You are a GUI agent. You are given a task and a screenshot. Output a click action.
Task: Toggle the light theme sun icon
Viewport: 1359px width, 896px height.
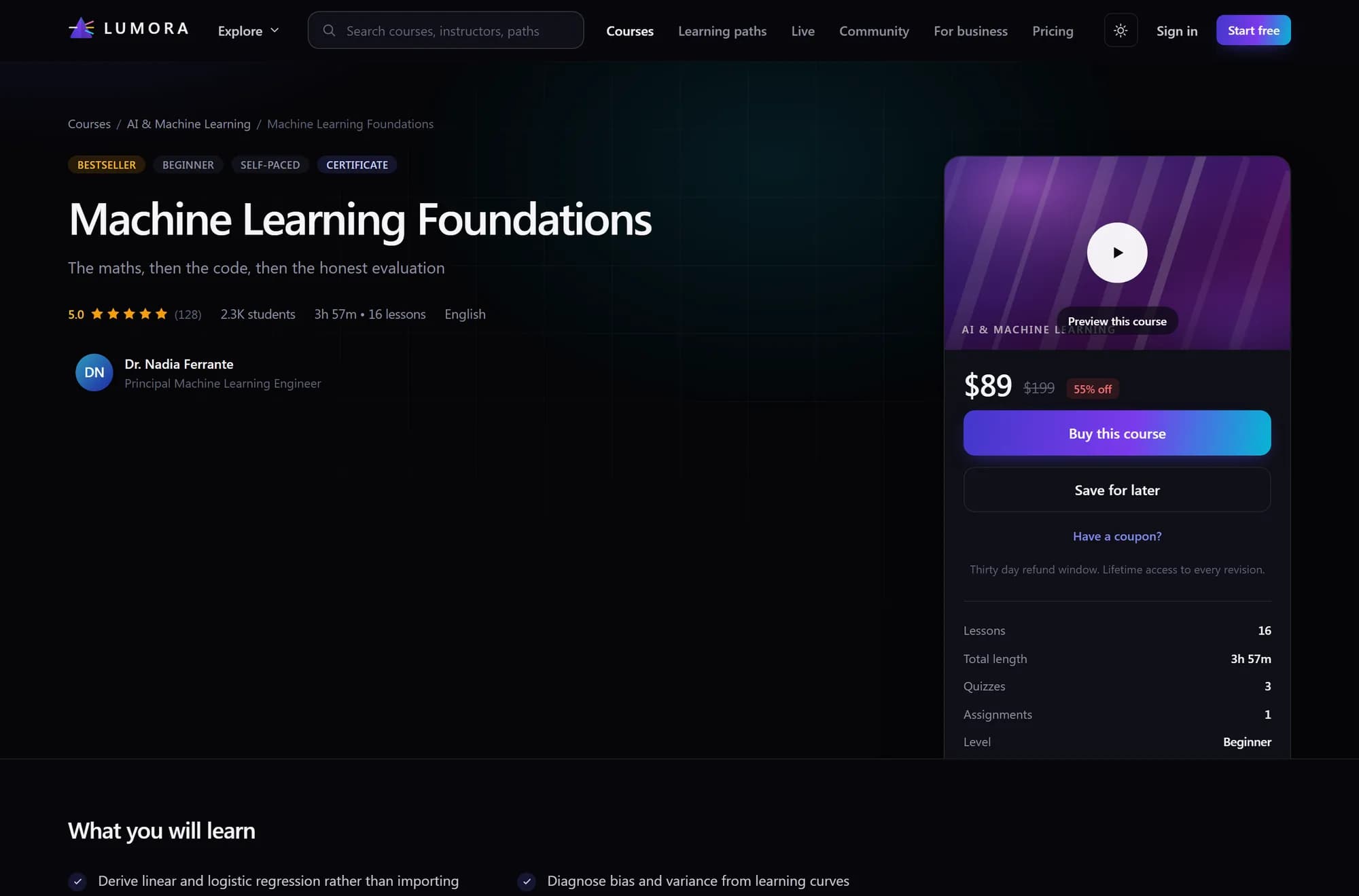(1120, 31)
